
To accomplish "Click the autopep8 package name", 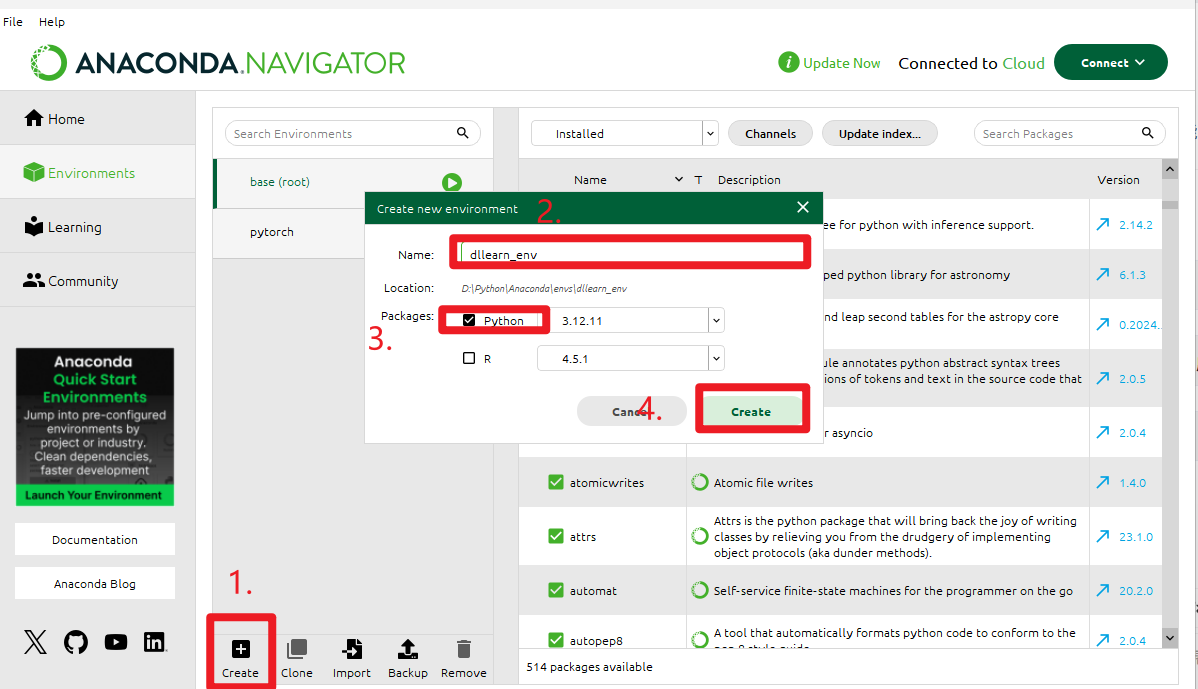I will 596,640.
